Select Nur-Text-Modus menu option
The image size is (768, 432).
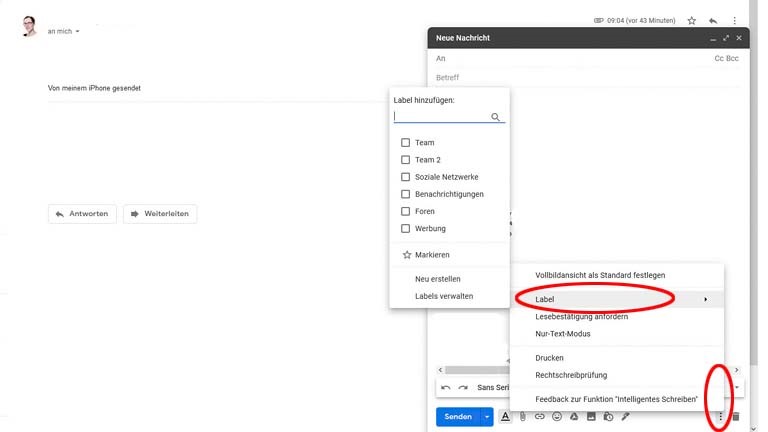tap(563, 334)
